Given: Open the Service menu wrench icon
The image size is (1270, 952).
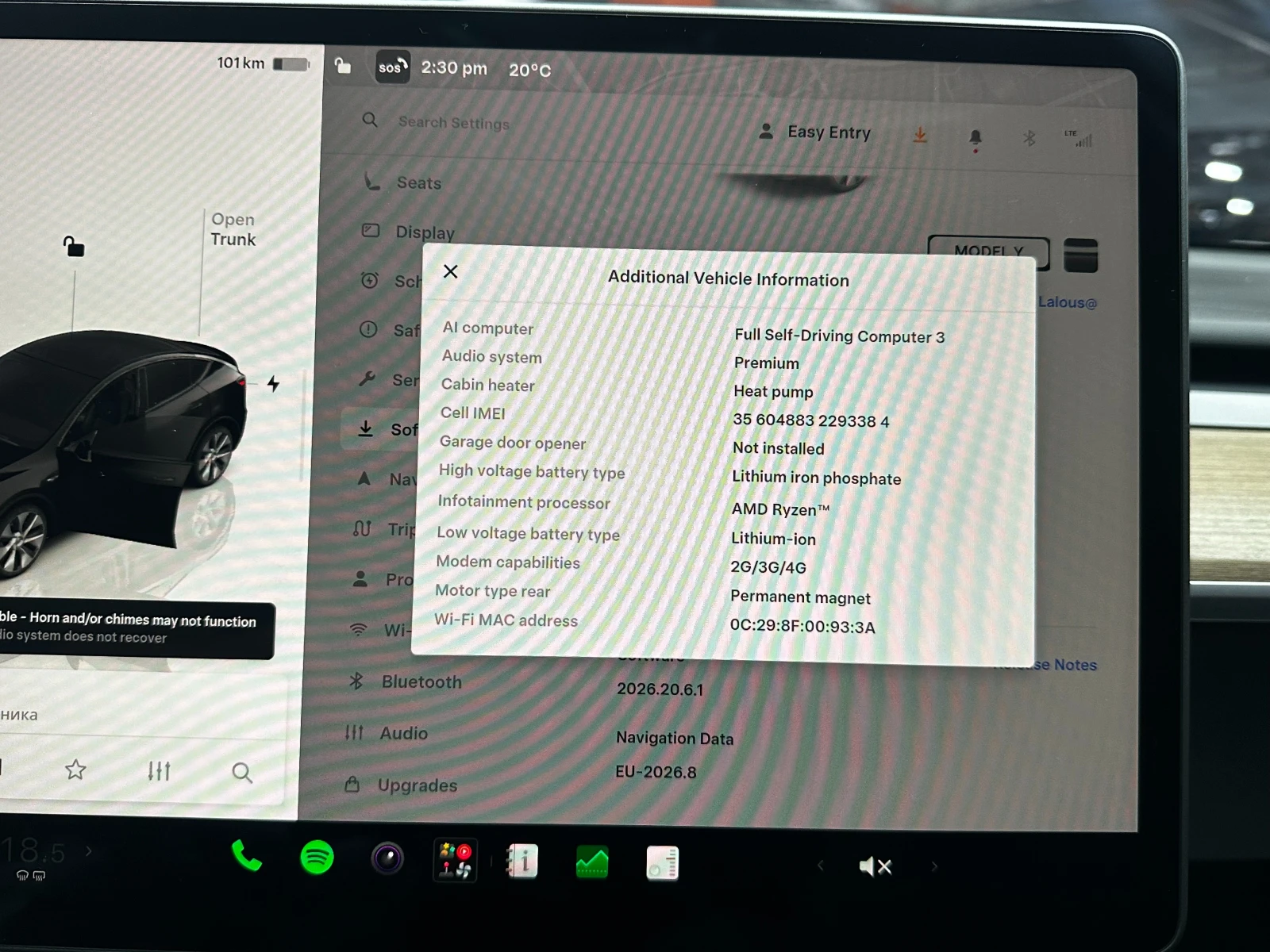Looking at the screenshot, I should pos(368,379).
